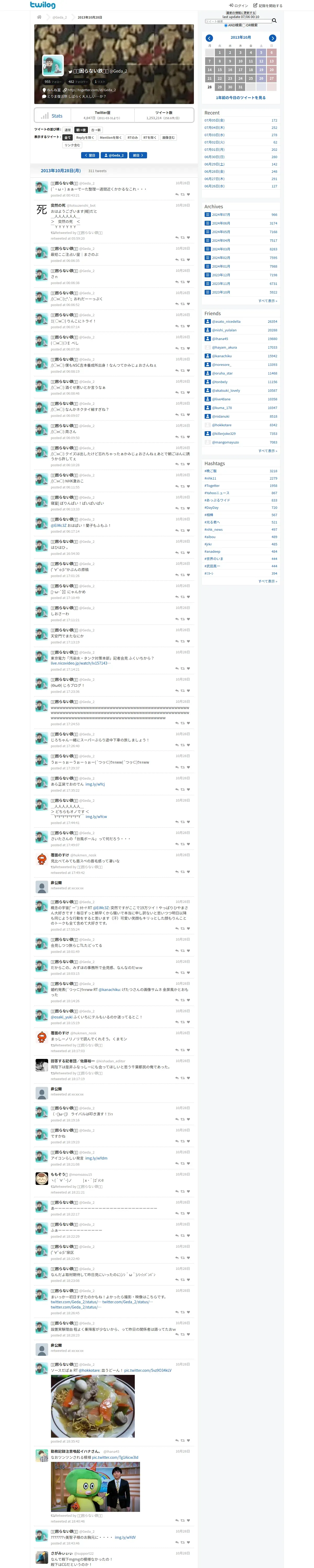Toggle the RTを除く filter
314x1568 pixels.
click(150, 137)
